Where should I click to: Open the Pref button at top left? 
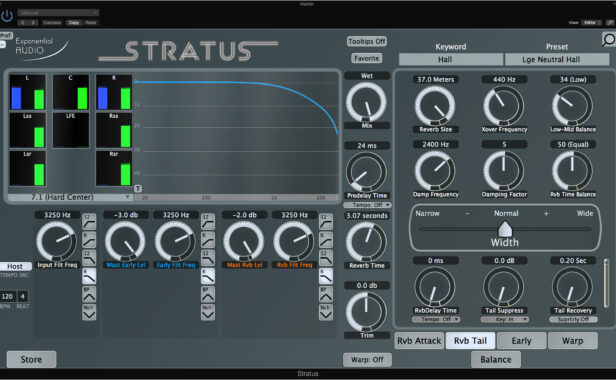(x=6, y=35)
